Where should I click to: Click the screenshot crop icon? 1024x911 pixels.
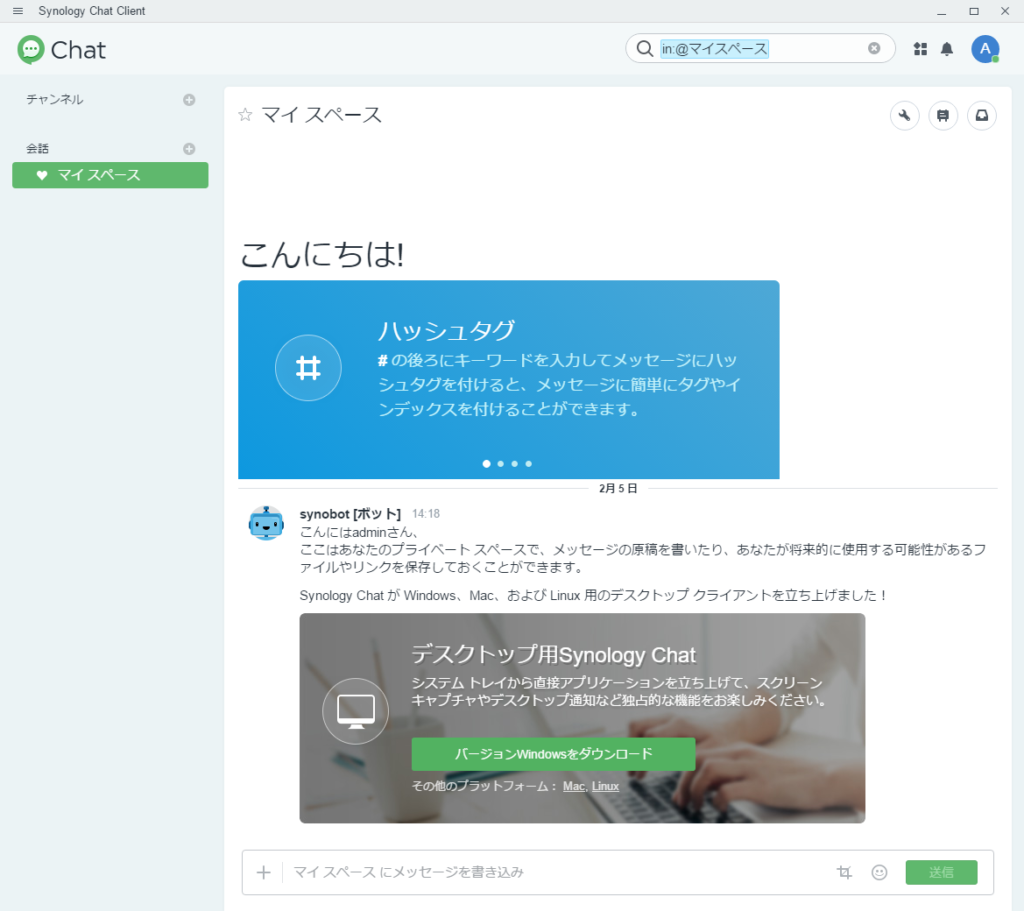844,872
